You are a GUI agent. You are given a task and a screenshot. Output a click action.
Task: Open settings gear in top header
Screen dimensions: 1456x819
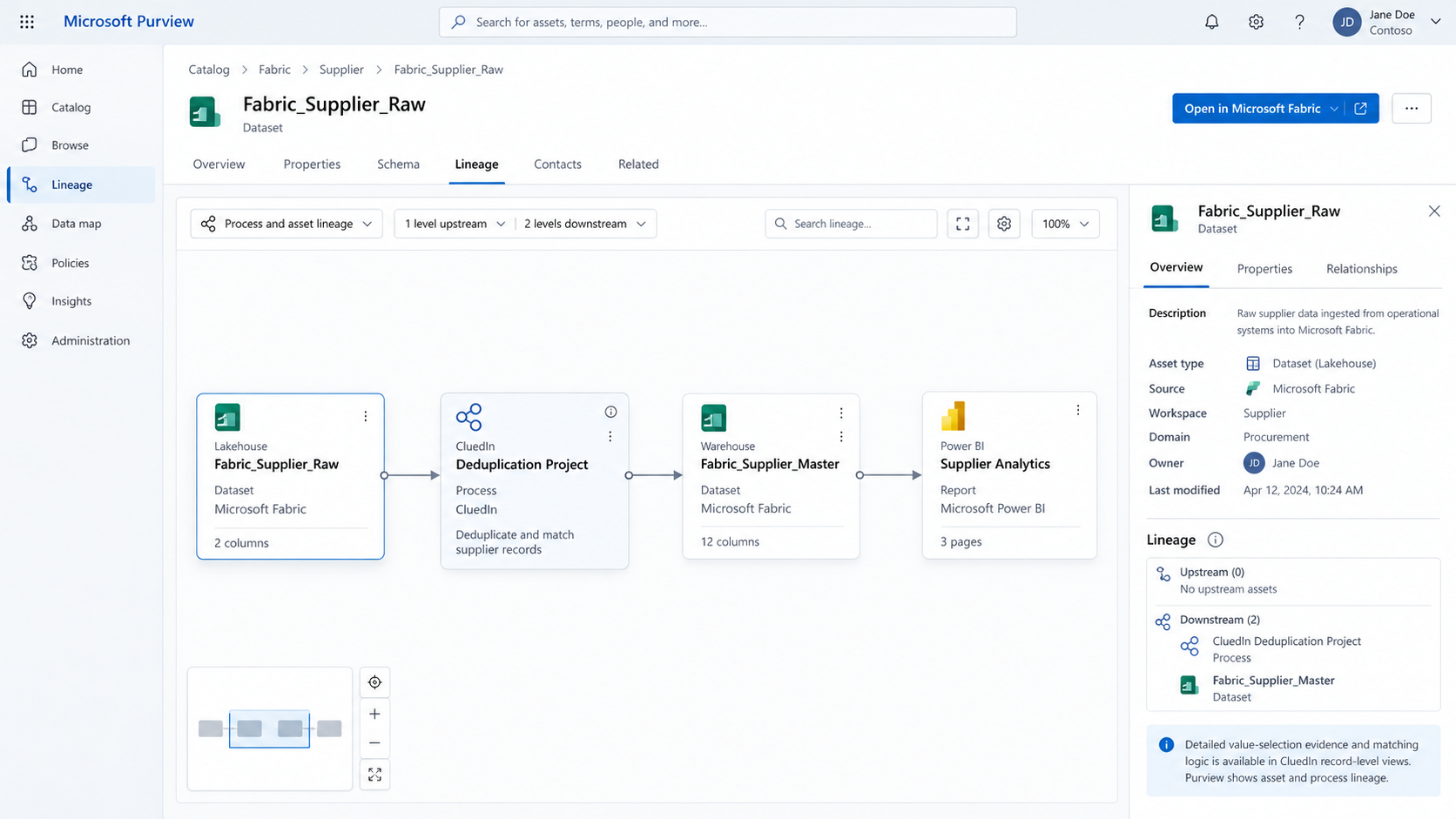point(1256,22)
